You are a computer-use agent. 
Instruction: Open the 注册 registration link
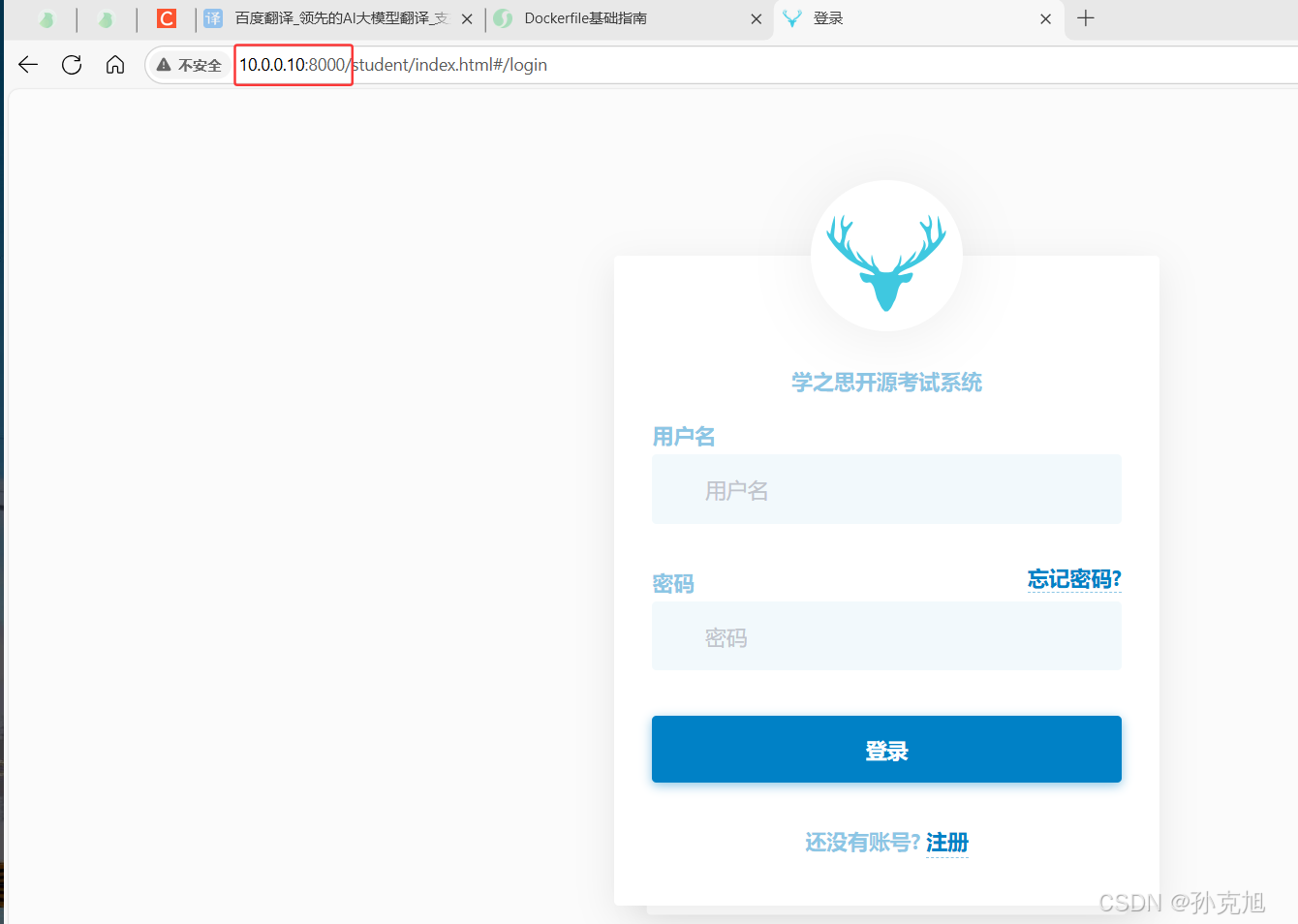[947, 843]
